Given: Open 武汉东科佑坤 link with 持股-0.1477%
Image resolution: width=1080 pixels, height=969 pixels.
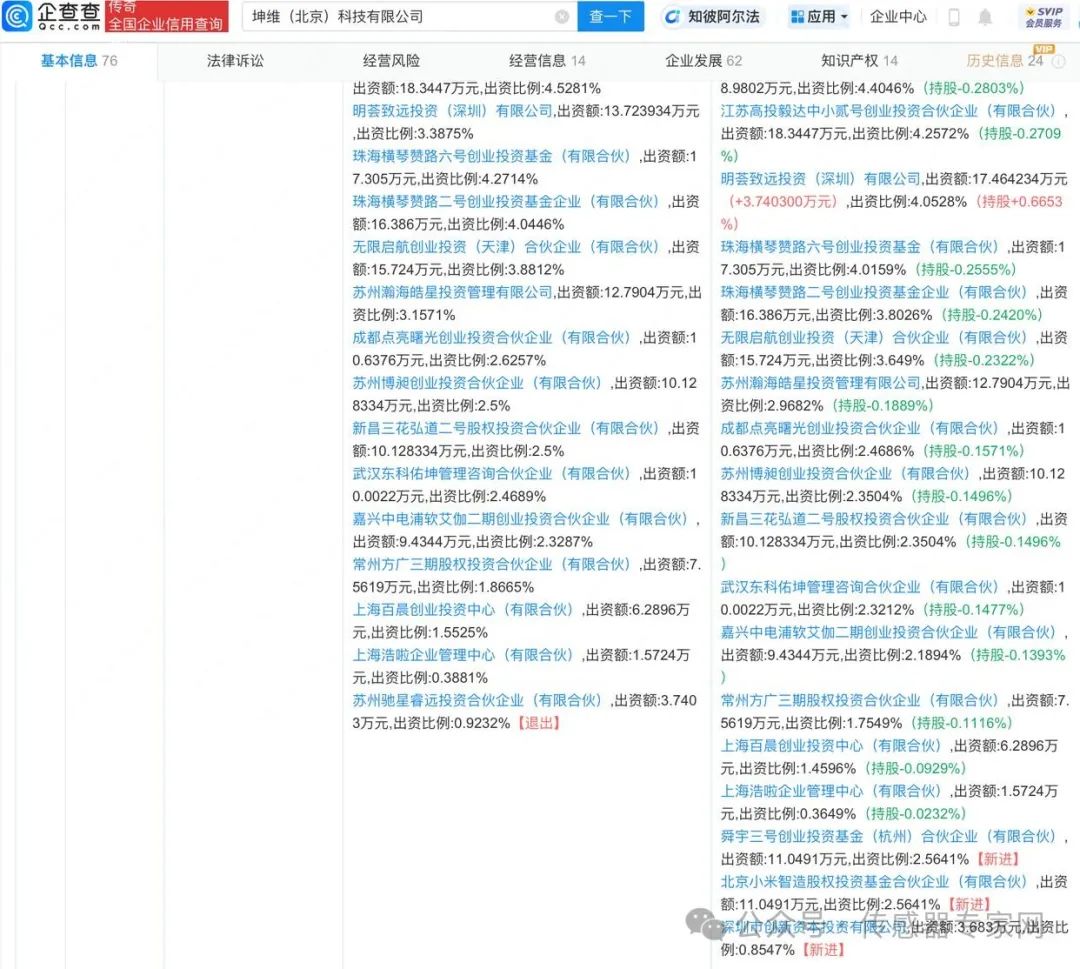Looking at the screenshot, I should coord(861,587).
